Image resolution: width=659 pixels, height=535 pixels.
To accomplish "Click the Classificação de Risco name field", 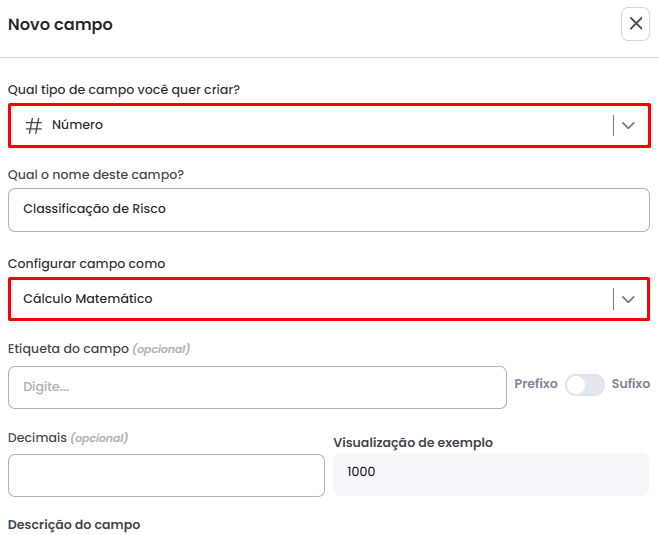I will 328,210.
